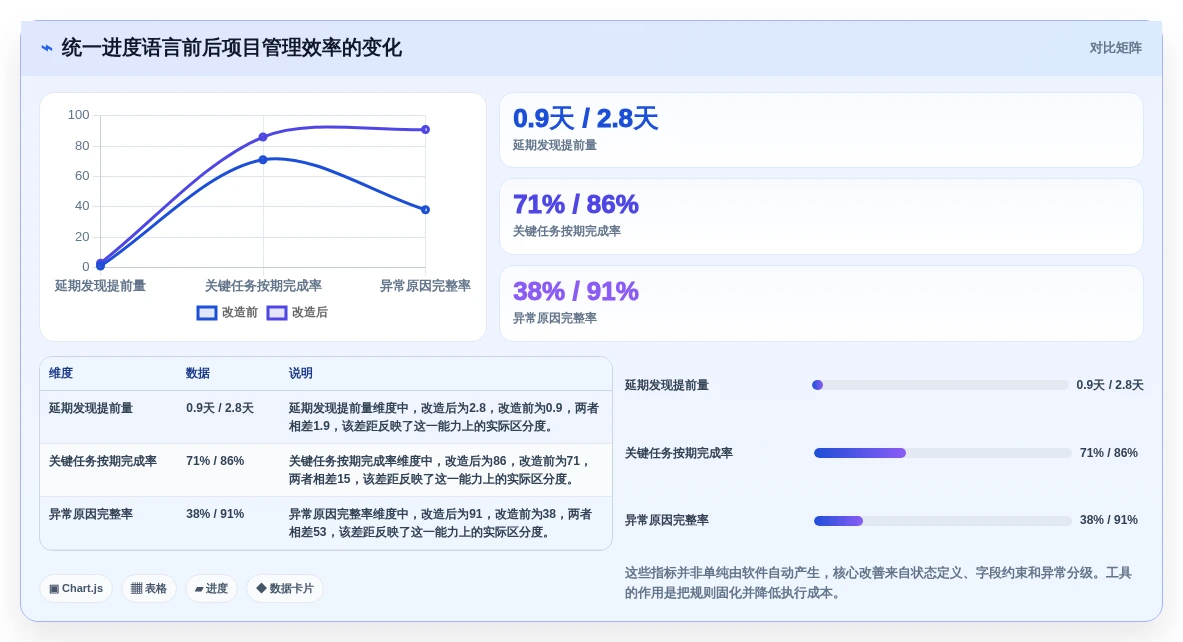This screenshot has height=642, width=1183.
Task: Open the 71% / 86% data card
Action: (821, 217)
